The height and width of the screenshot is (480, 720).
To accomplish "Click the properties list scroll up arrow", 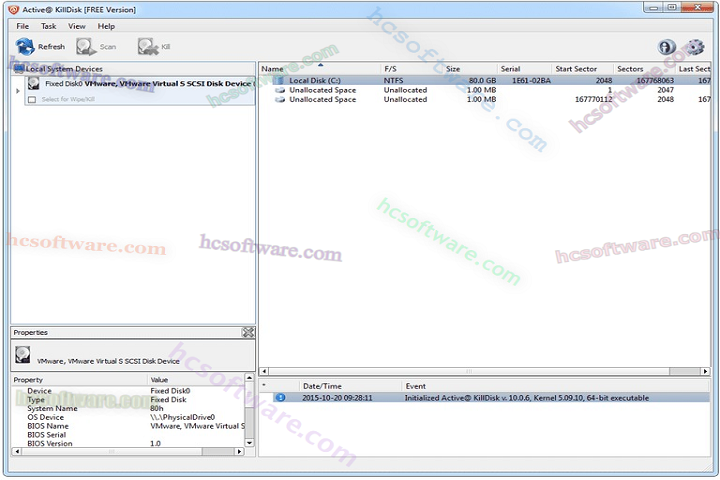I will tap(249, 378).
